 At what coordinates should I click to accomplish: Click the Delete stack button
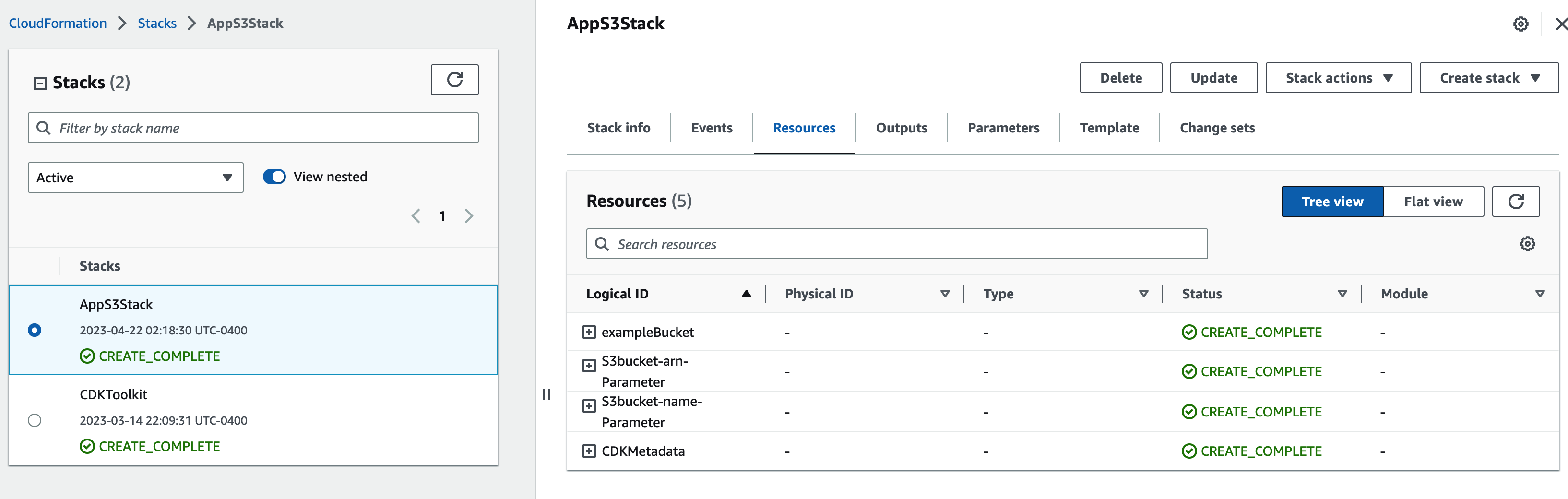(1121, 78)
